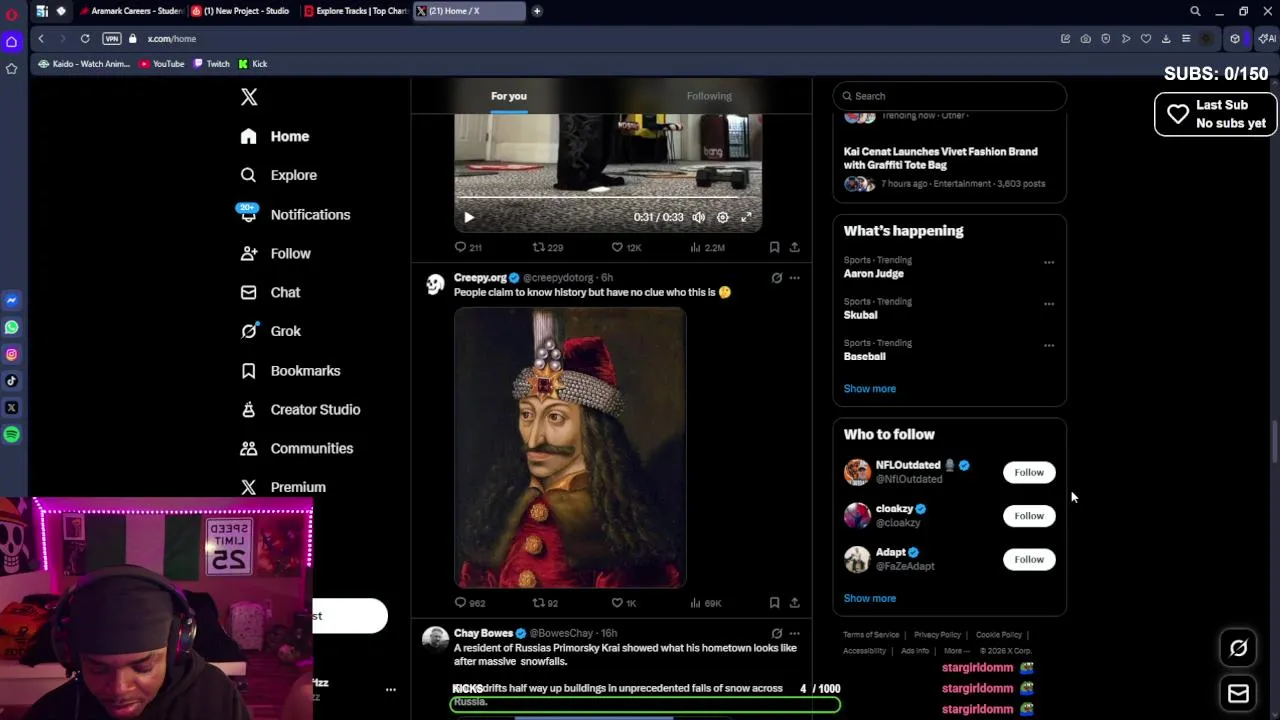Open Creator Studio in the sidebar
This screenshot has width=1280, height=720.
(301, 409)
